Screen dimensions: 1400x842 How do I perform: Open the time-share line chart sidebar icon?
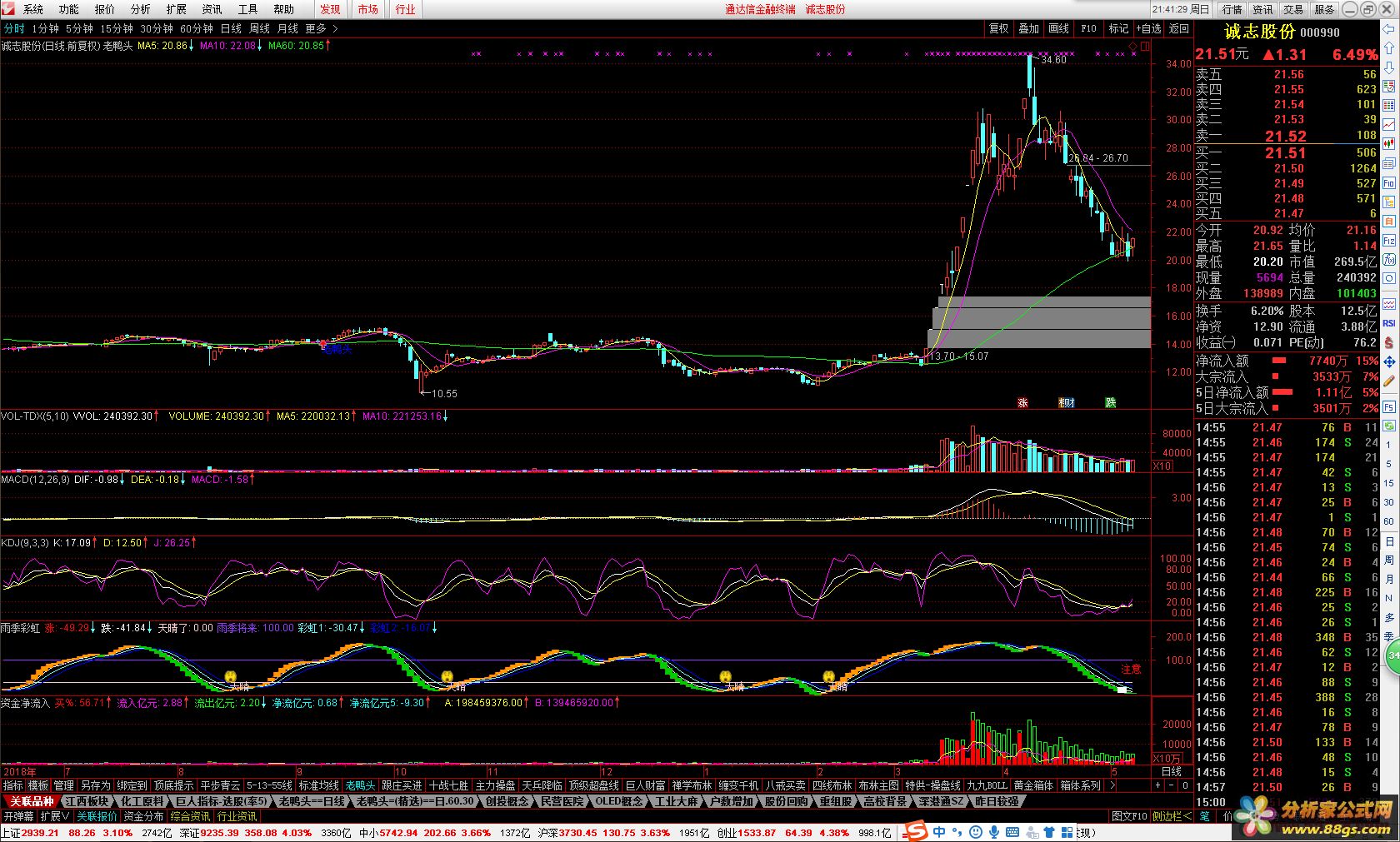(1389, 124)
